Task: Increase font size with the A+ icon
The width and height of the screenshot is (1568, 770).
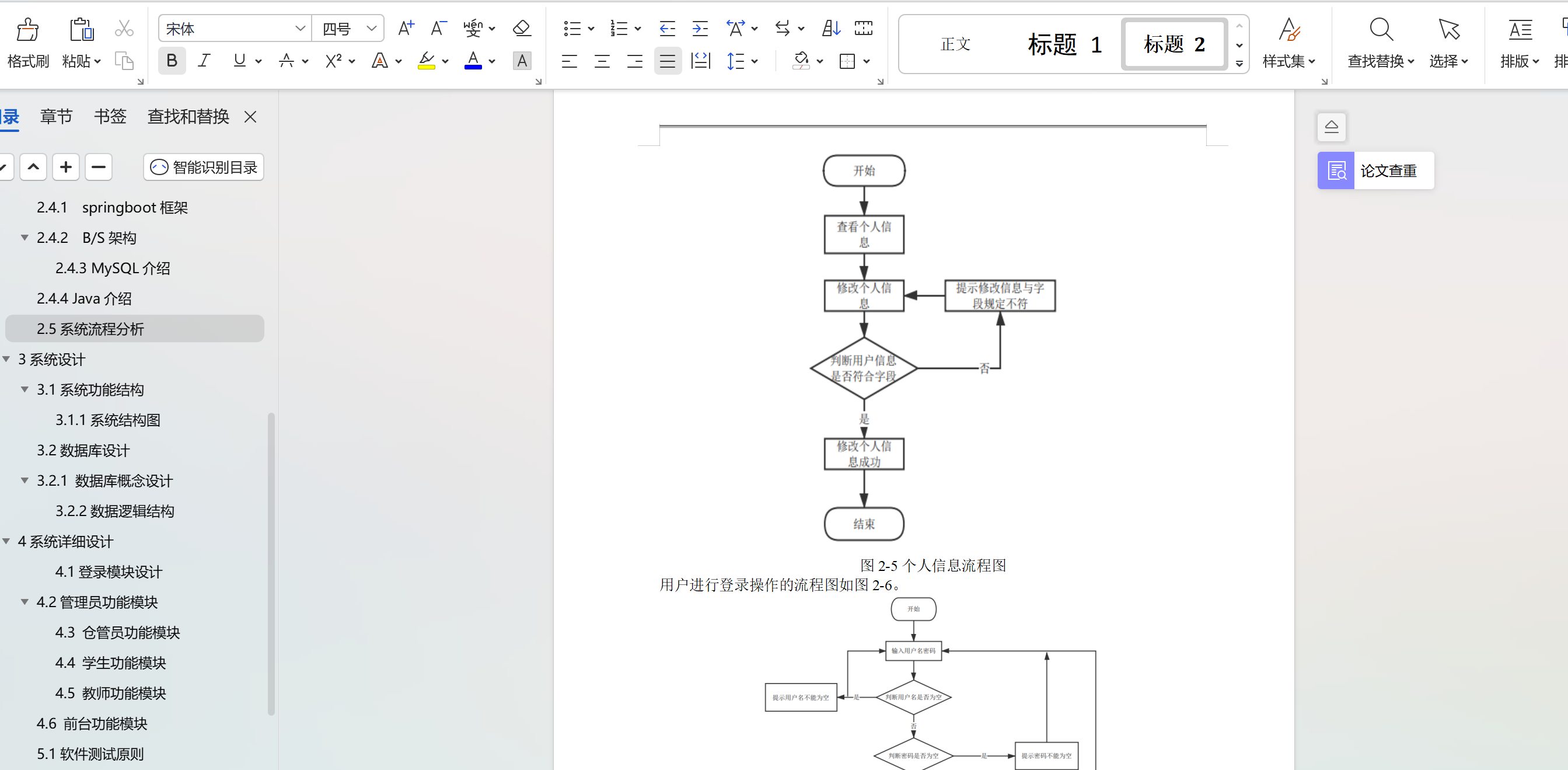Action: tap(406, 28)
